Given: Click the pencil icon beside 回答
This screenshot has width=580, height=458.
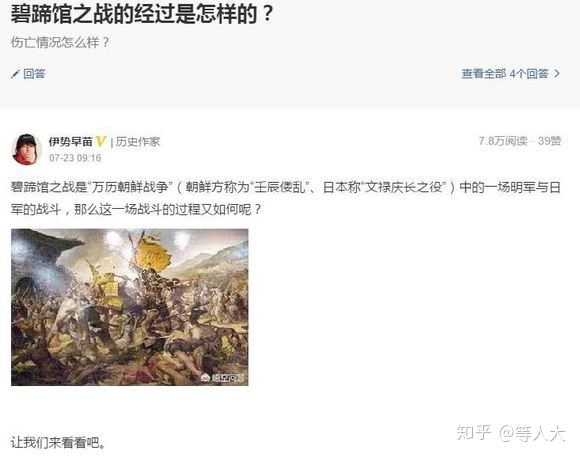Looking at the screenshot, I should [x=15, y=74].
